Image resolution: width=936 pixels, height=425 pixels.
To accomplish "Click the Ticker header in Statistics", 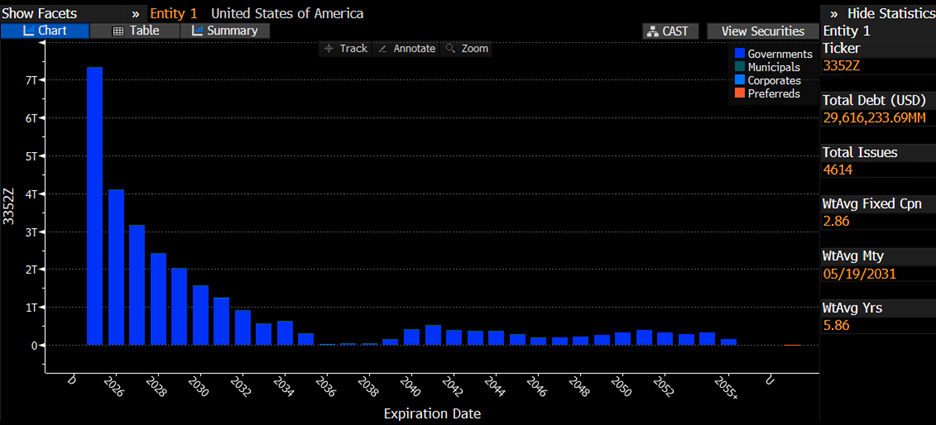I will point(842,49).
